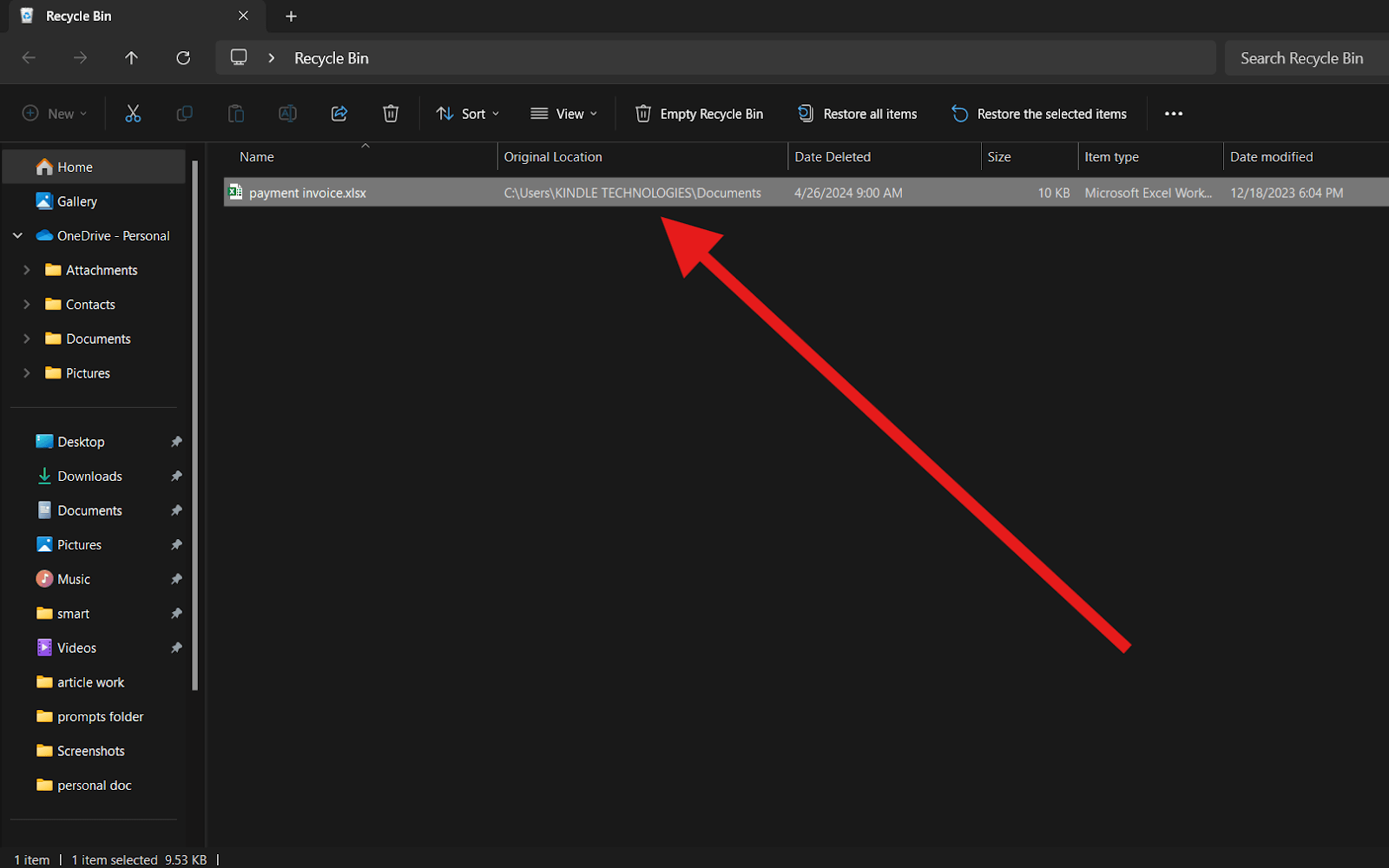Click the Original Location column header

553,157
